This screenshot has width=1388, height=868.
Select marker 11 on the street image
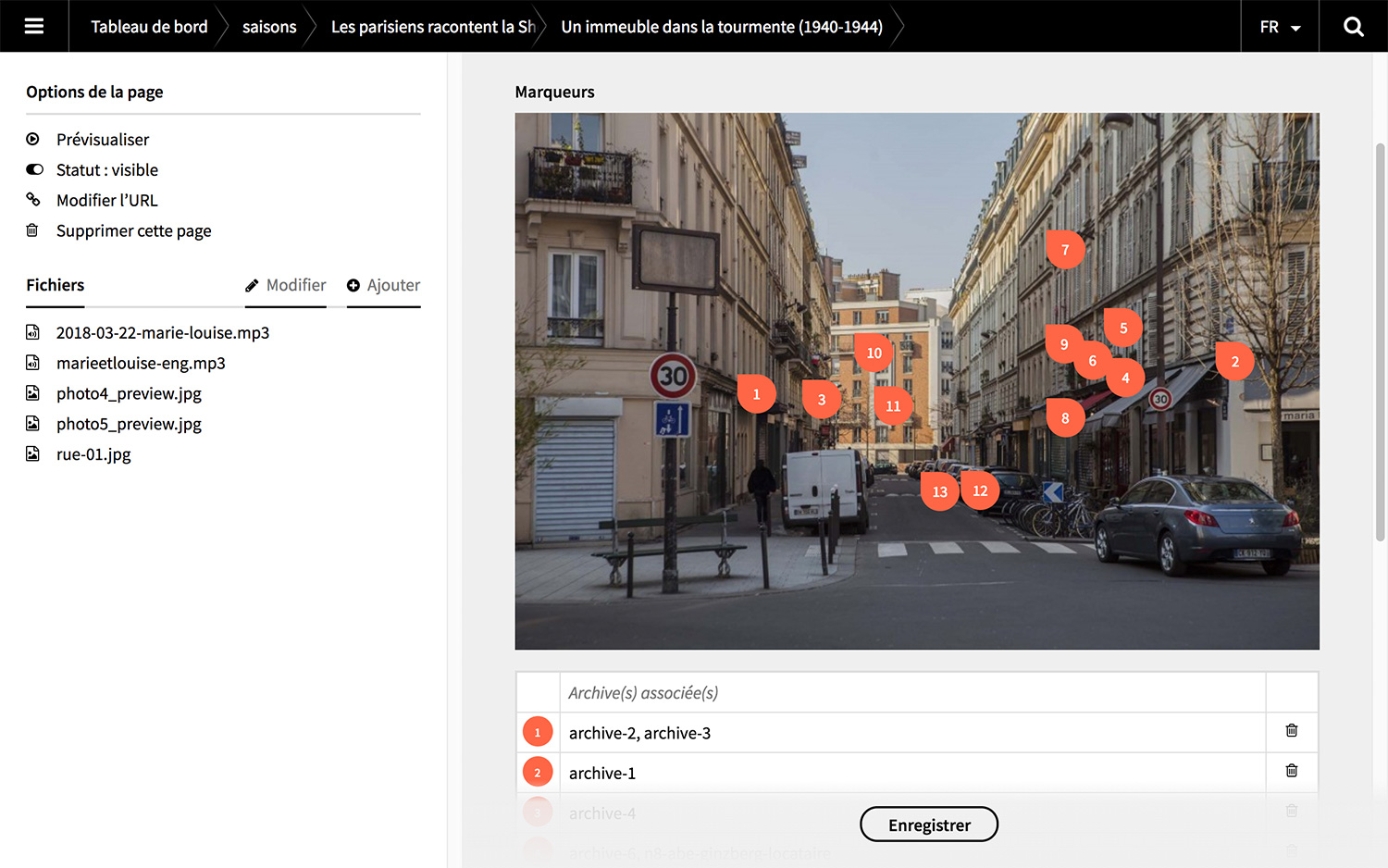893,406
